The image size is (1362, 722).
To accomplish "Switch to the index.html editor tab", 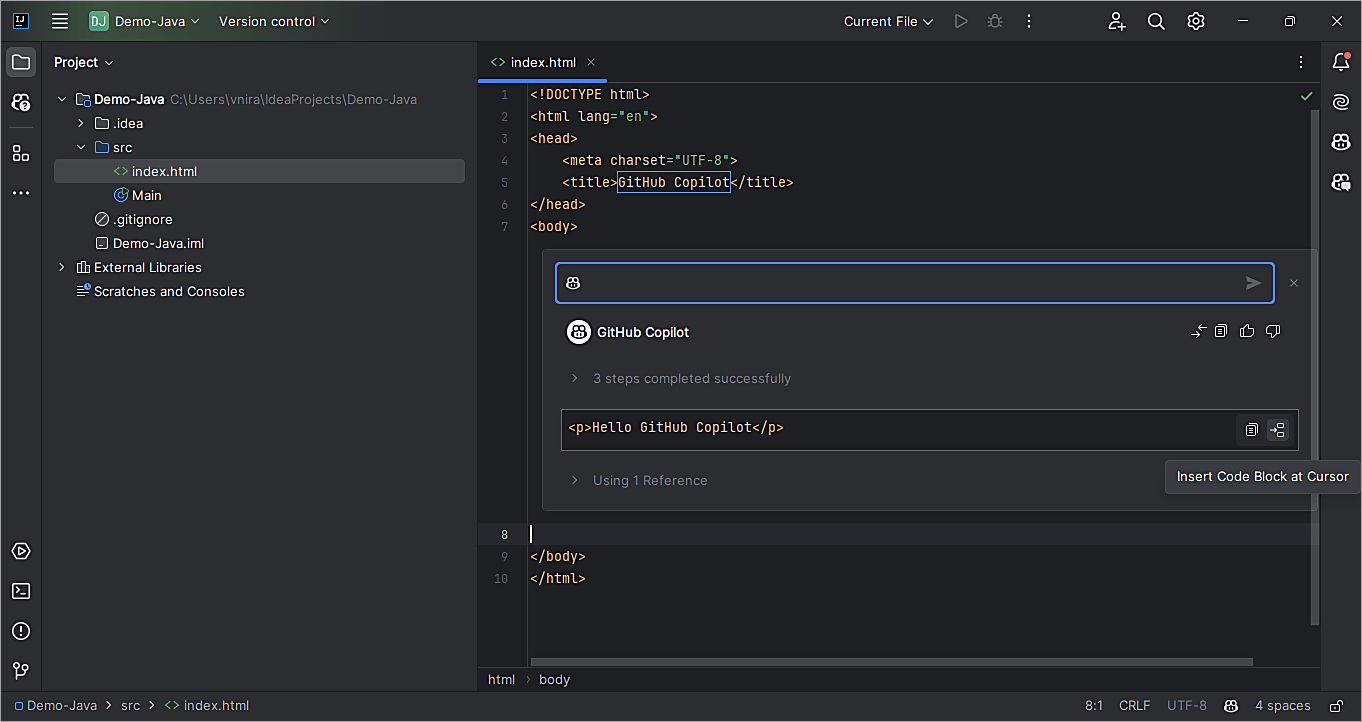I will coord(542,62).
